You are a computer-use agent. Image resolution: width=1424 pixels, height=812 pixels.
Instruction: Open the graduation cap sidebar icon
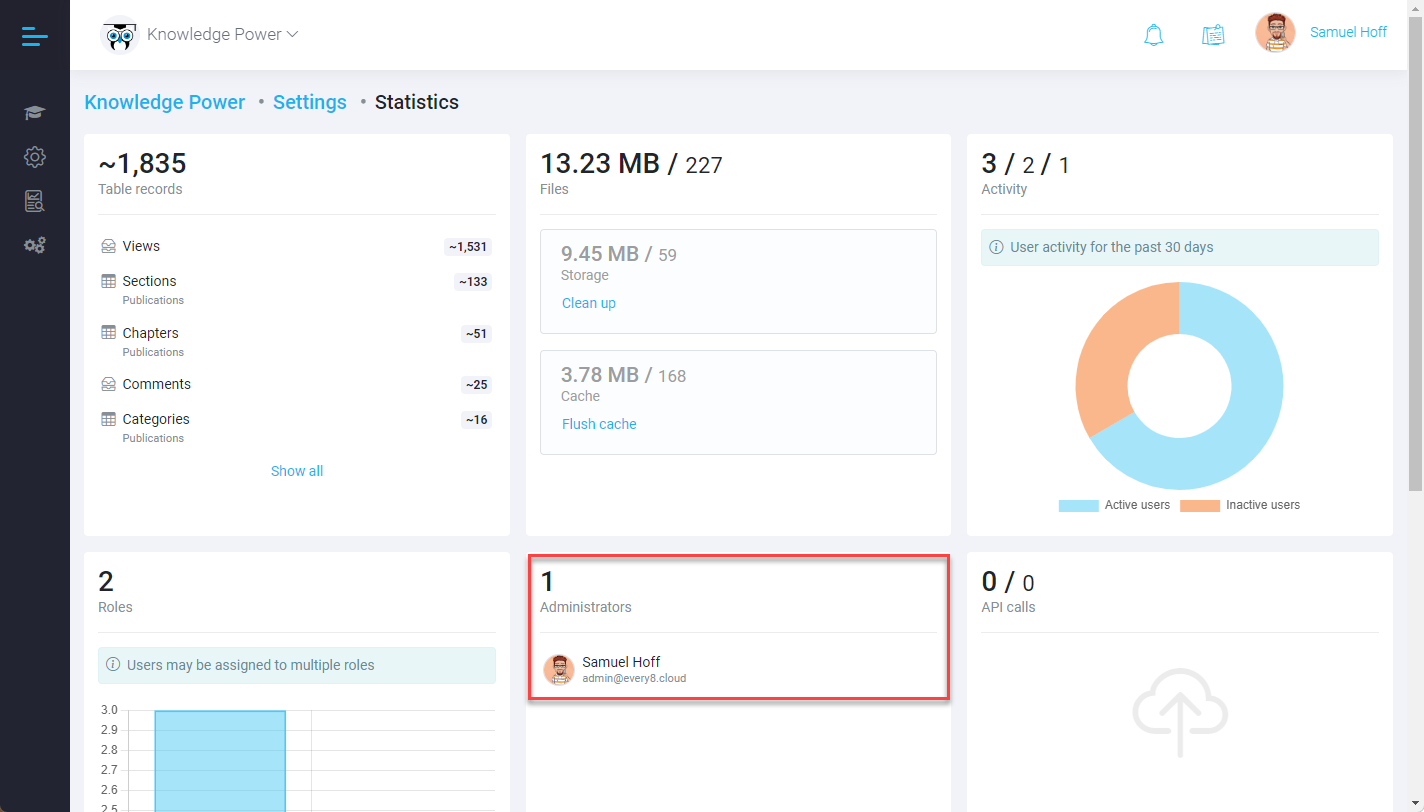coord(35,113)
